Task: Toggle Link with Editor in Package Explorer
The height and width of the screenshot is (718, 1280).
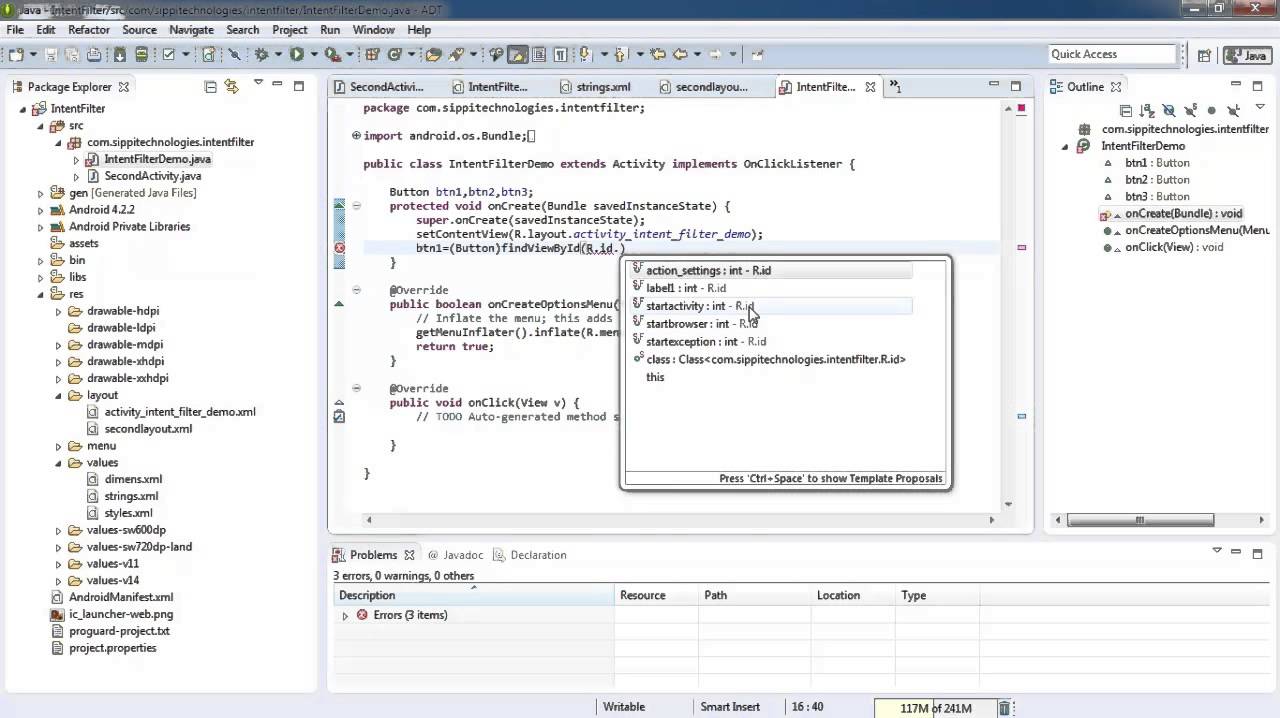Action: (x=232, y=87)
